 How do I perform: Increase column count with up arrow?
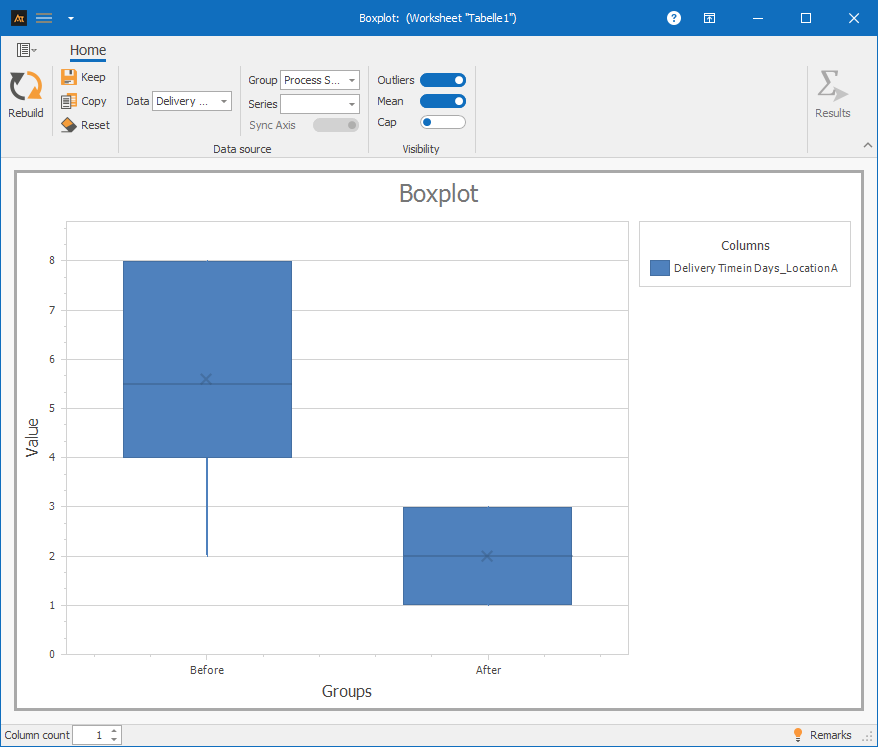coord(114,731)
